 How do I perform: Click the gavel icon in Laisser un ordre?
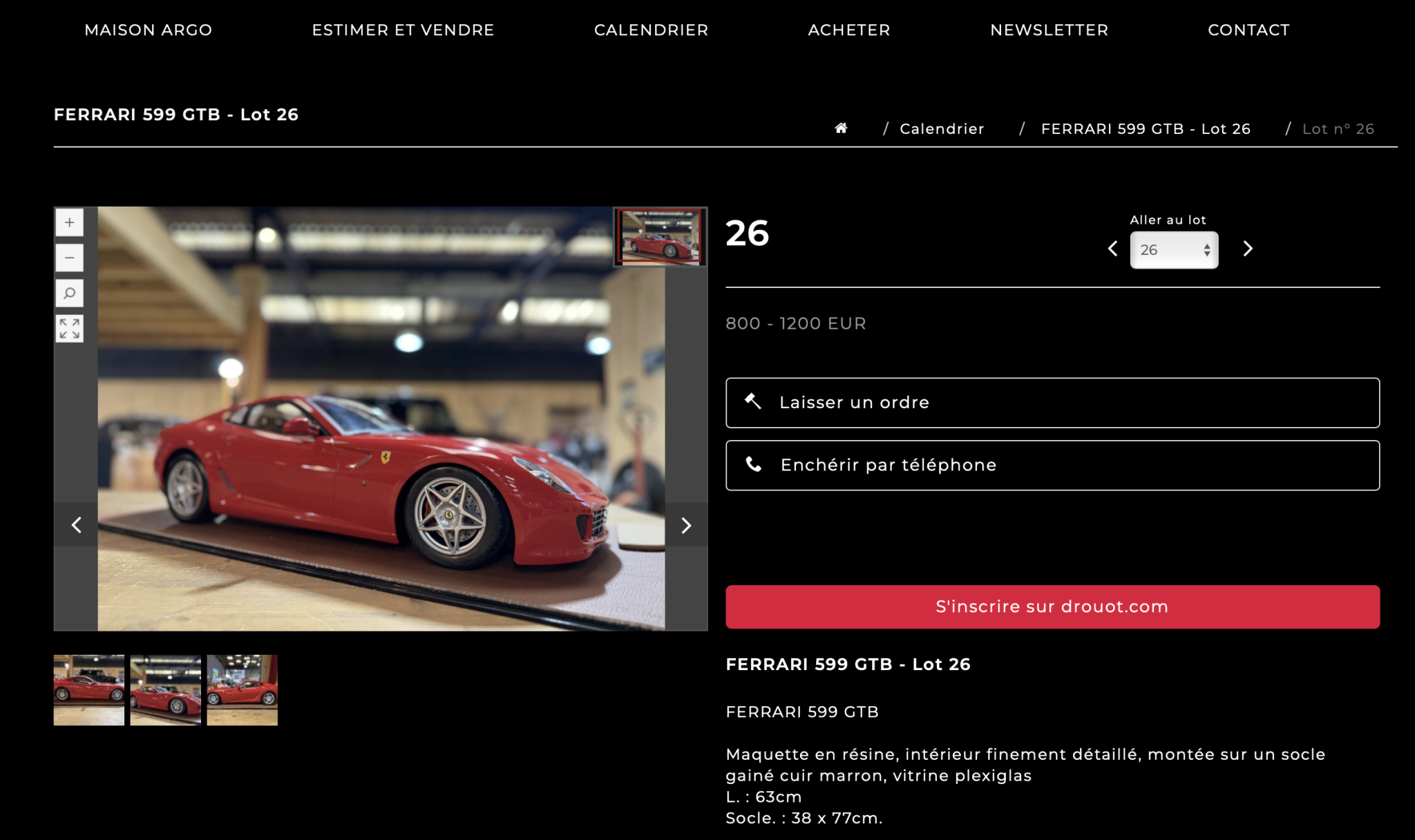(753, 401)
